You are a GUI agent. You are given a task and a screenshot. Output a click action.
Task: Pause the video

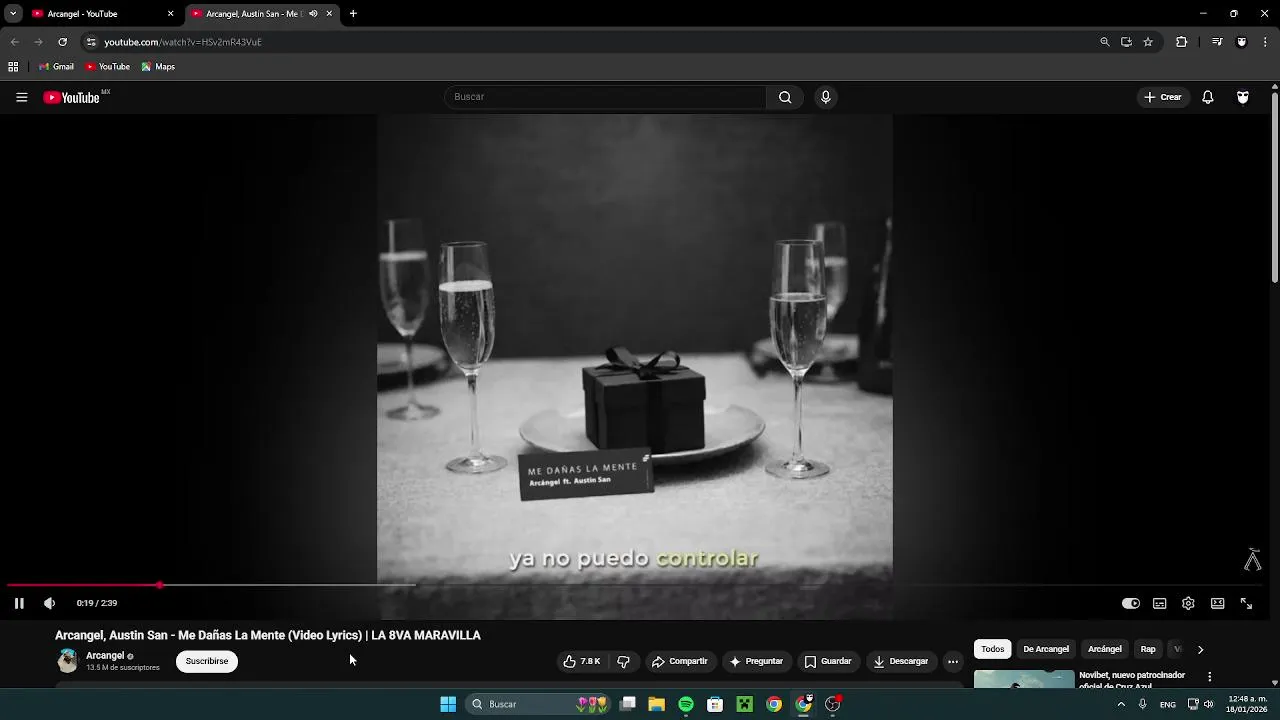click(x=19, y=603)
